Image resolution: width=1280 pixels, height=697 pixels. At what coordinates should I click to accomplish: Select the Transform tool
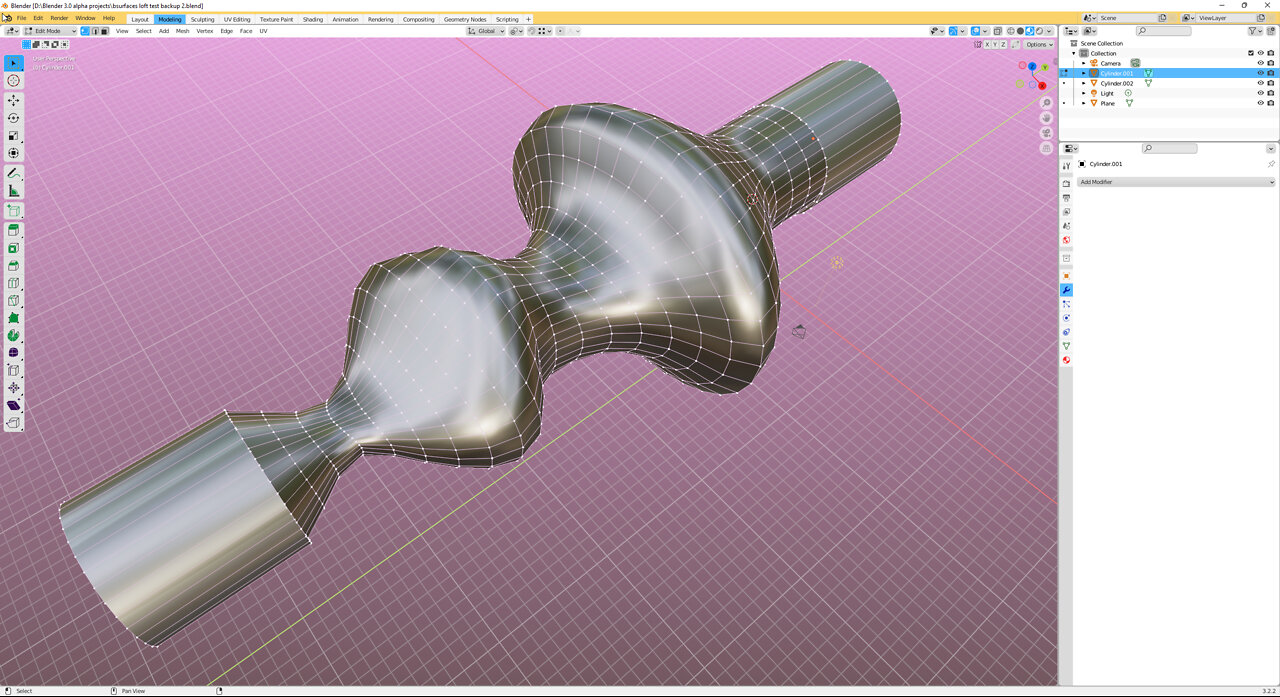[x=14, y=153]
